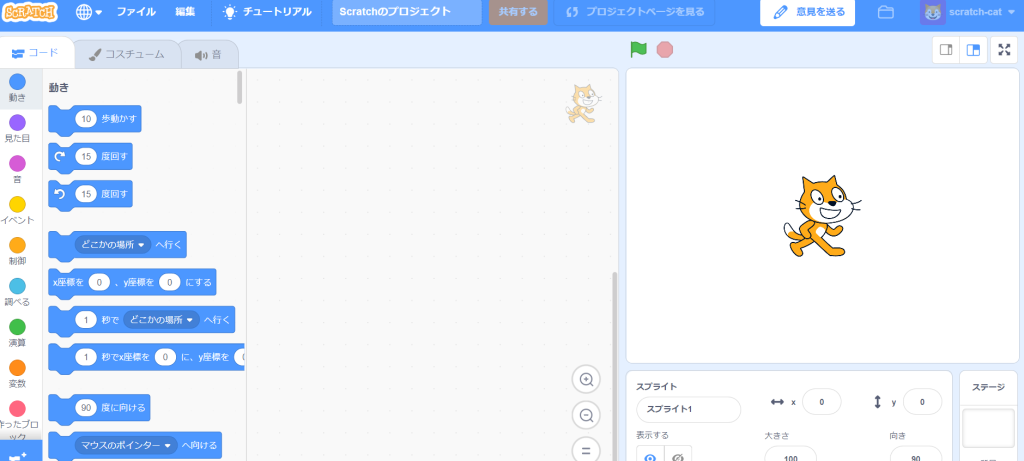Image resolution: width=1024 pixels, height=461 pixels.
Task: Click the 10 歩動かす move block
Action: (95, 119)
